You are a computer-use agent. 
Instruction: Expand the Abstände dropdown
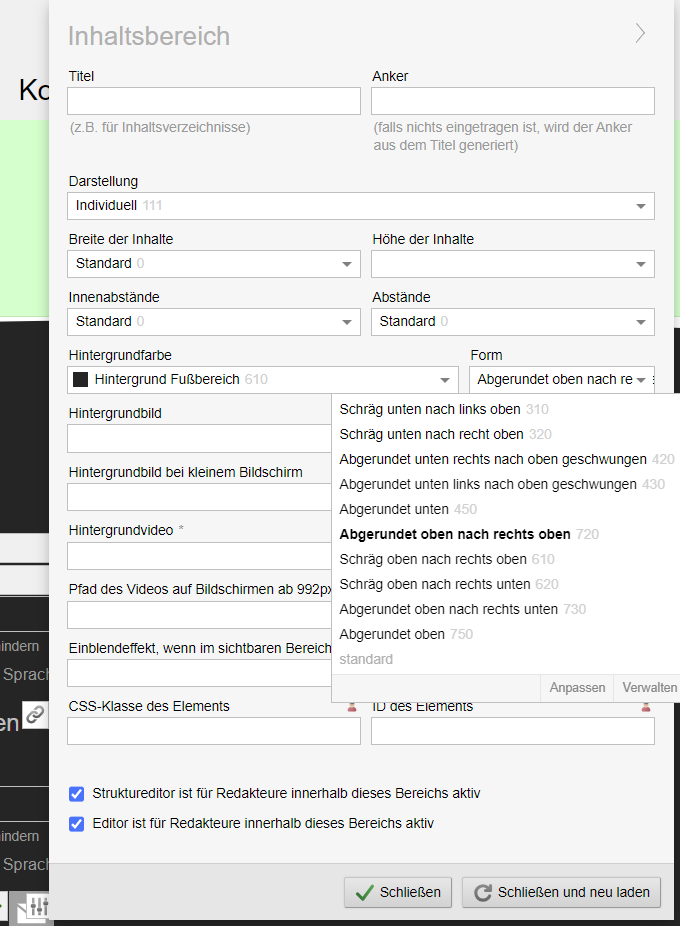512,322
